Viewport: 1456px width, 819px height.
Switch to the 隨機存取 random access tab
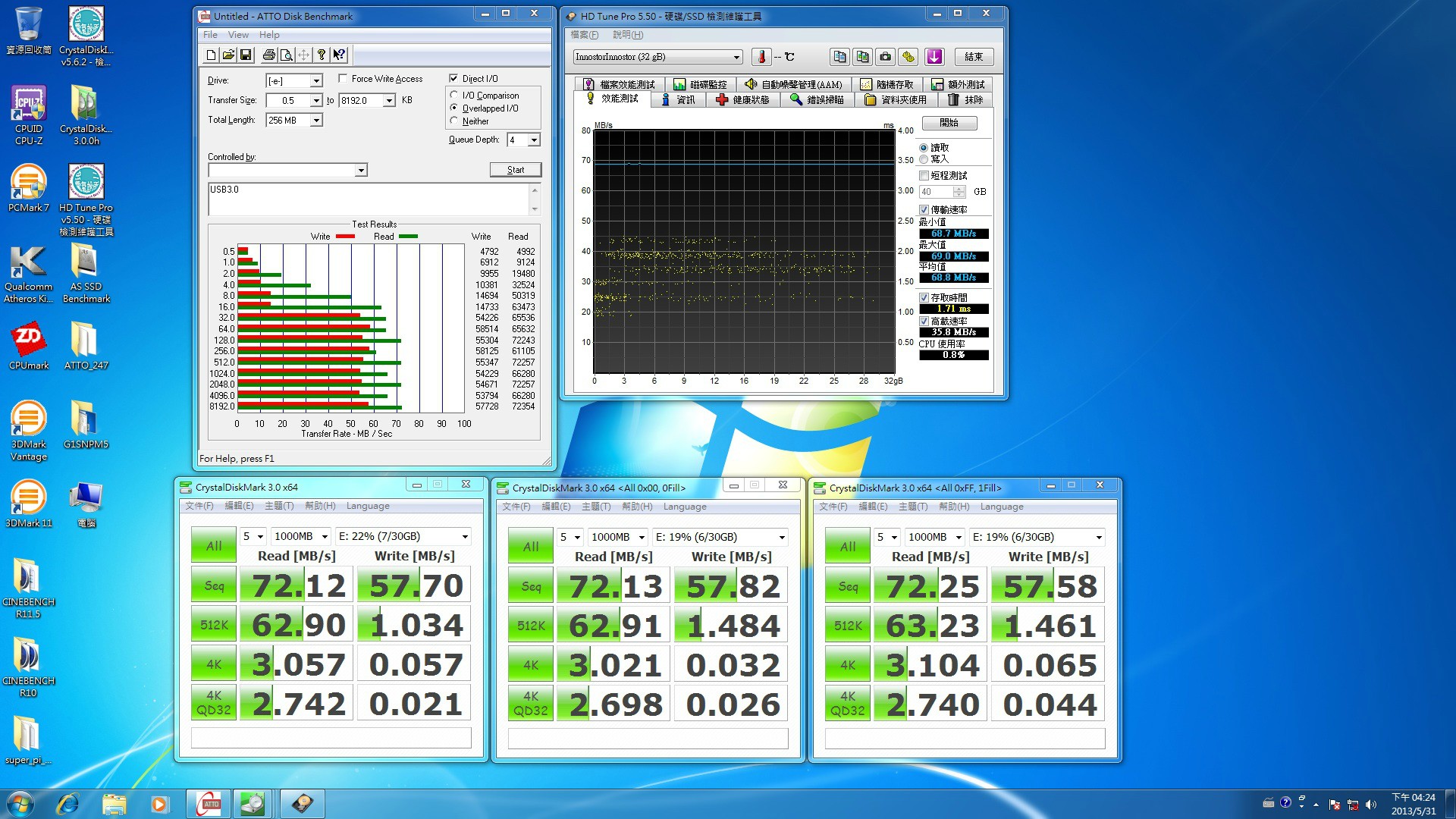[887, 84]
